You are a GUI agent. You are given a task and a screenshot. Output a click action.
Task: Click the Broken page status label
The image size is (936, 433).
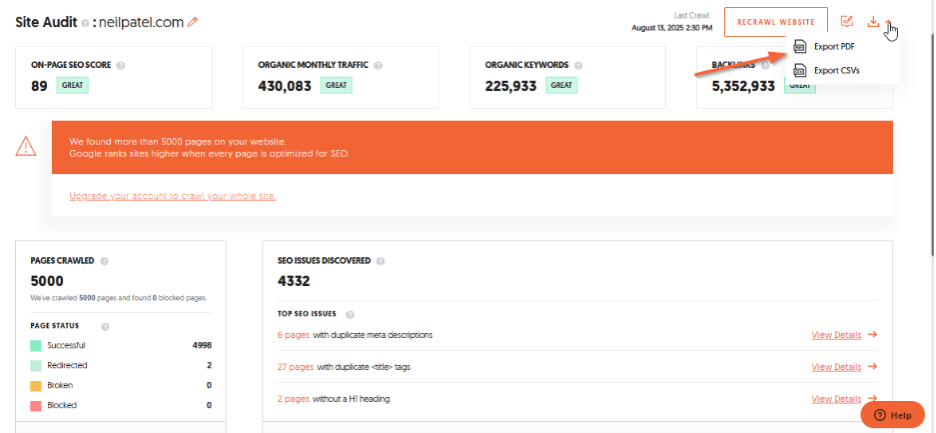(60, 385)
